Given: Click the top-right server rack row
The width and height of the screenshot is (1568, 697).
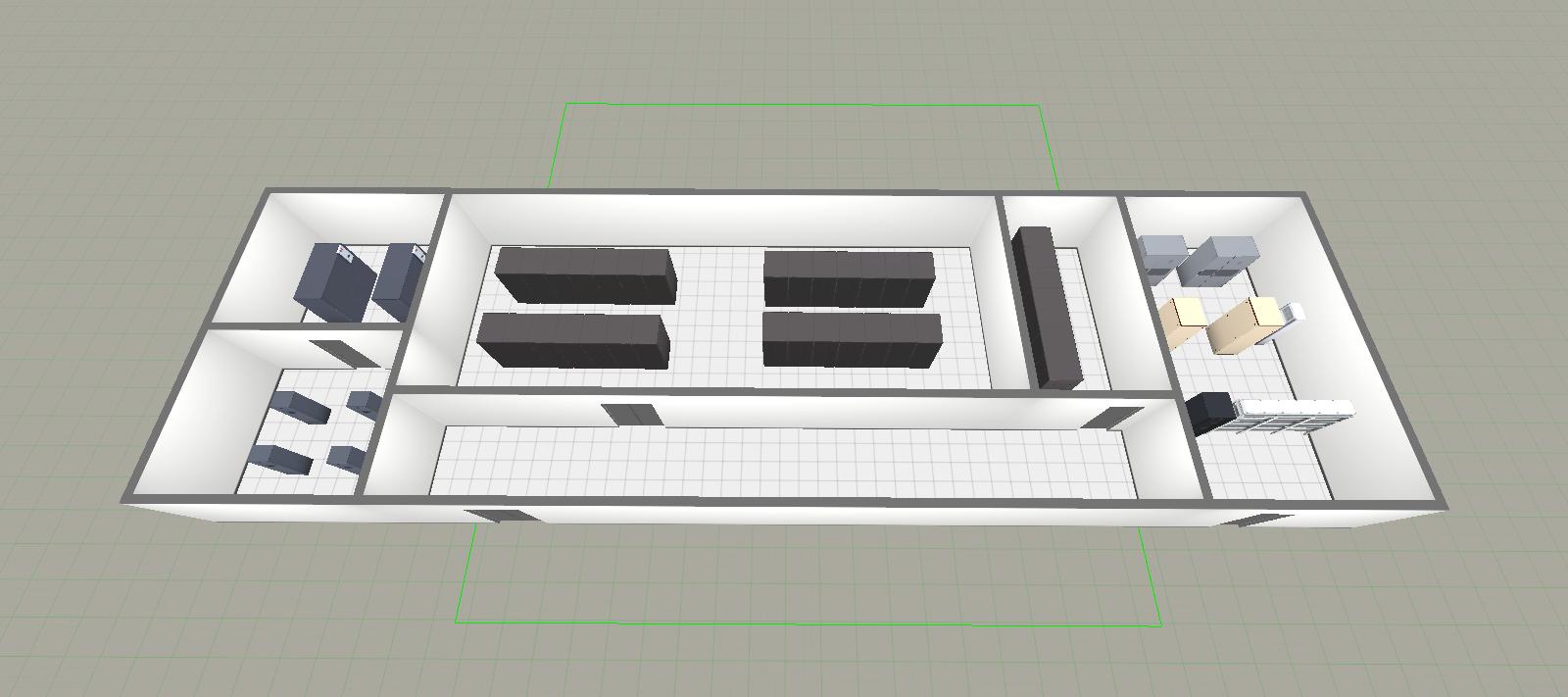Looking at the screenshot, I should point(849,277).
